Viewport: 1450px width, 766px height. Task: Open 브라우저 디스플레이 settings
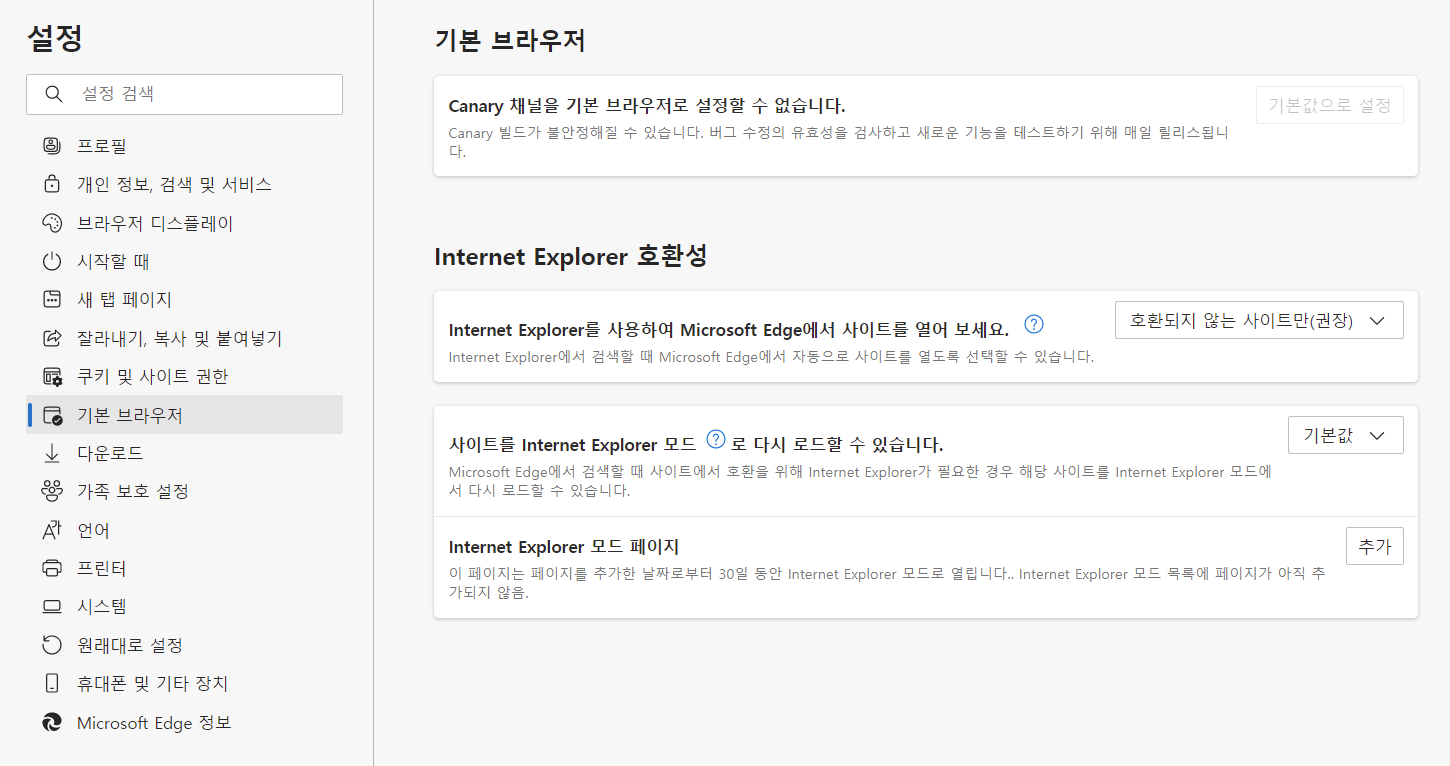click(x=184, y=223)
